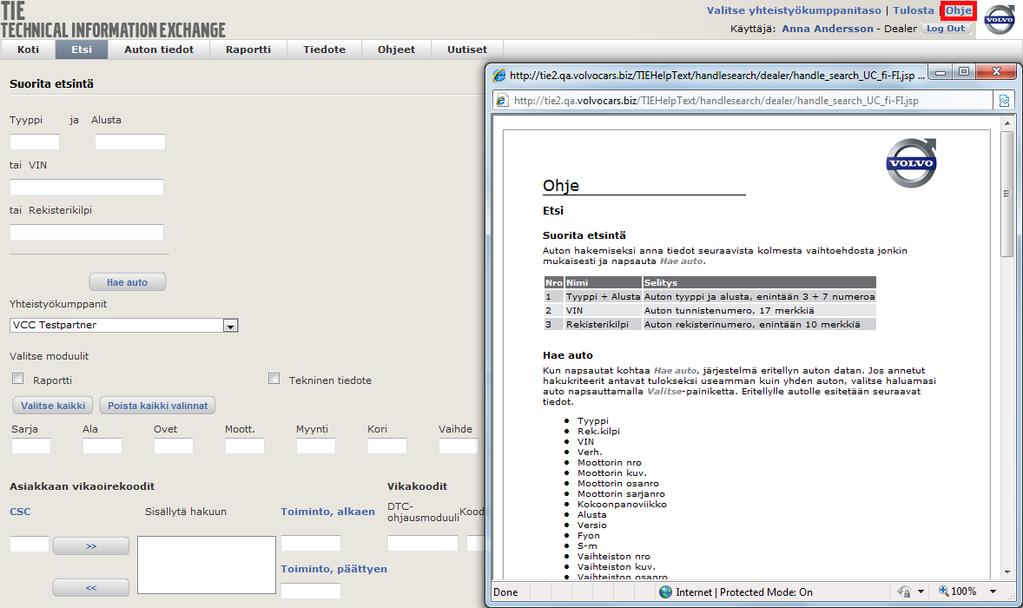The height and width of the screenshot is (608, 1023).
Task: Focus the Moott. input field
Action: pos(245,446)
